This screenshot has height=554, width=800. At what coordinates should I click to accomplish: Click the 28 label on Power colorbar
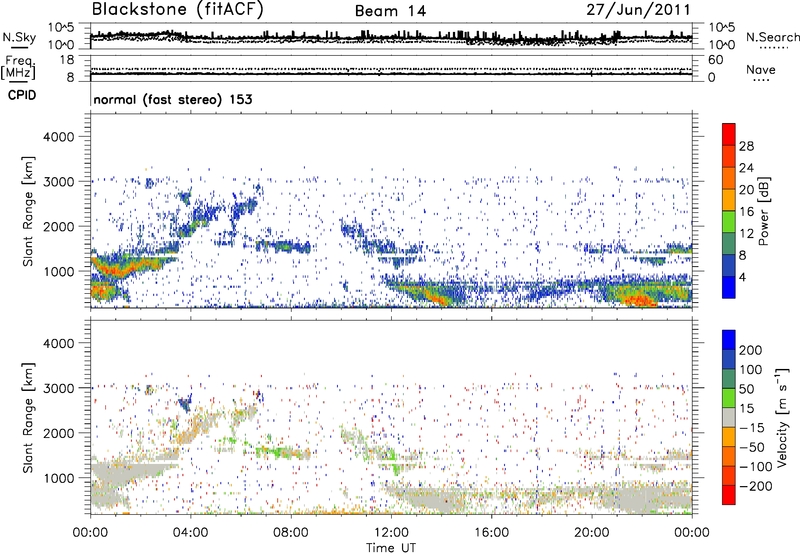[746, 146]
